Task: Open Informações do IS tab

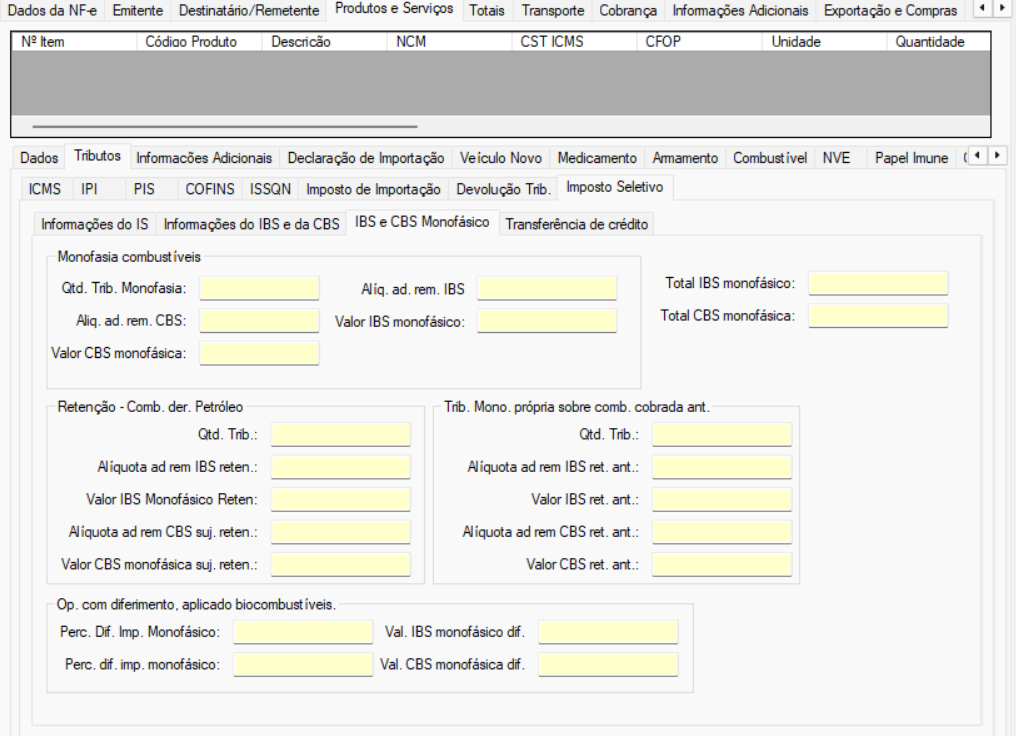Action: coord(95,224)
